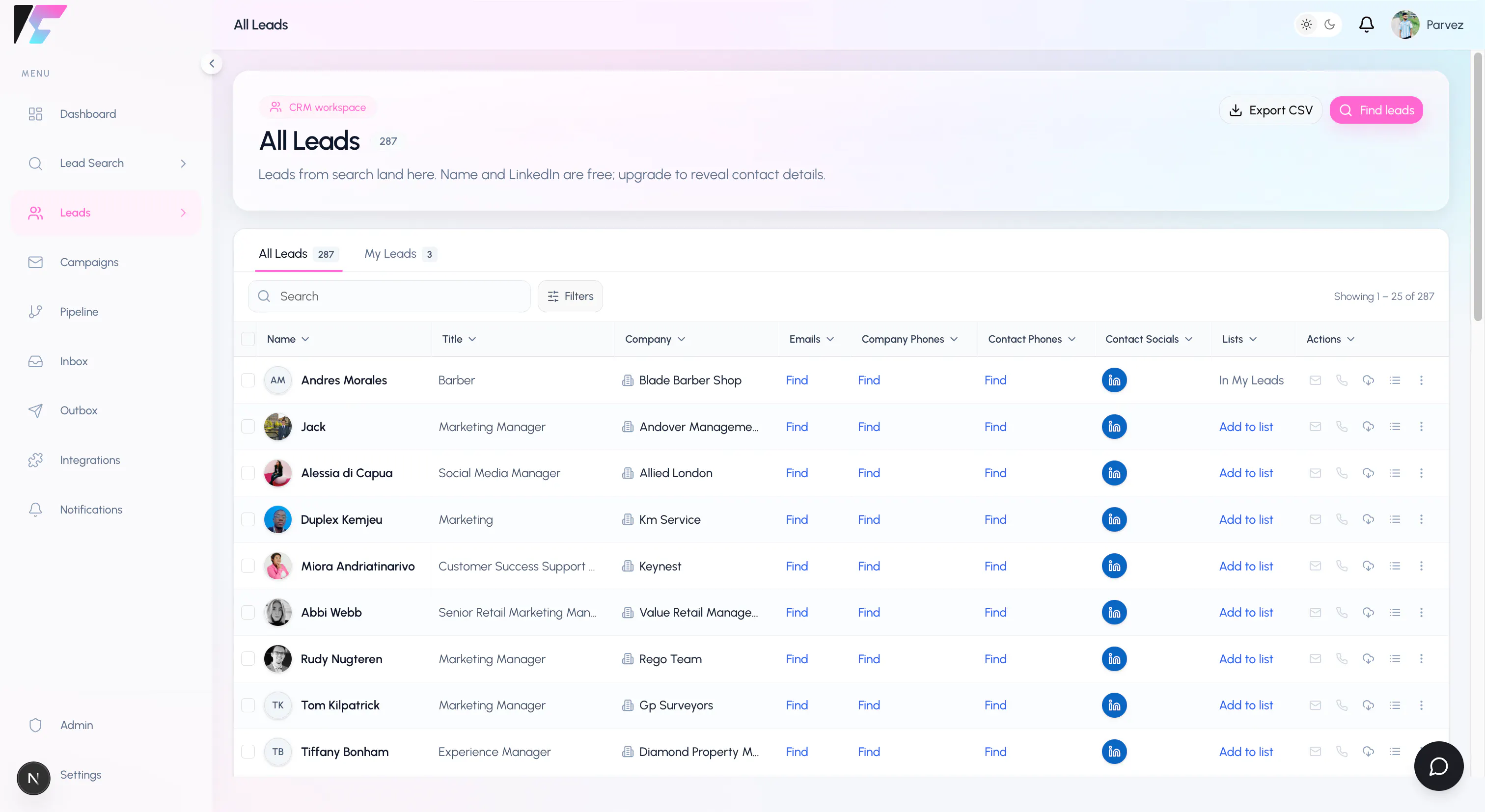Switch to dark theme with the moon toggle
The width and height of the screenshot is (1485, 812).
pos(1329,24)
